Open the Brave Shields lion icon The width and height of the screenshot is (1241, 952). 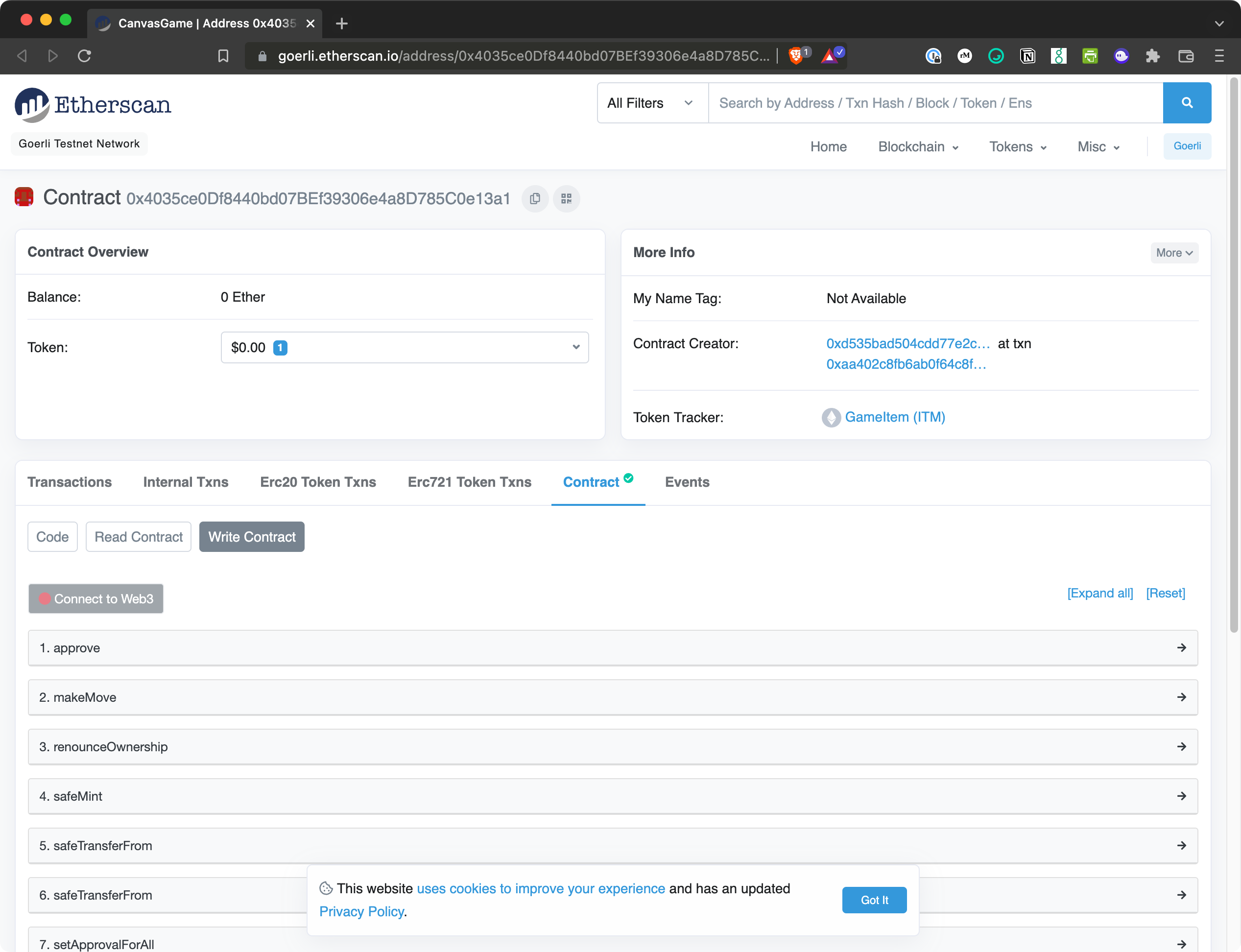(796, 55)
